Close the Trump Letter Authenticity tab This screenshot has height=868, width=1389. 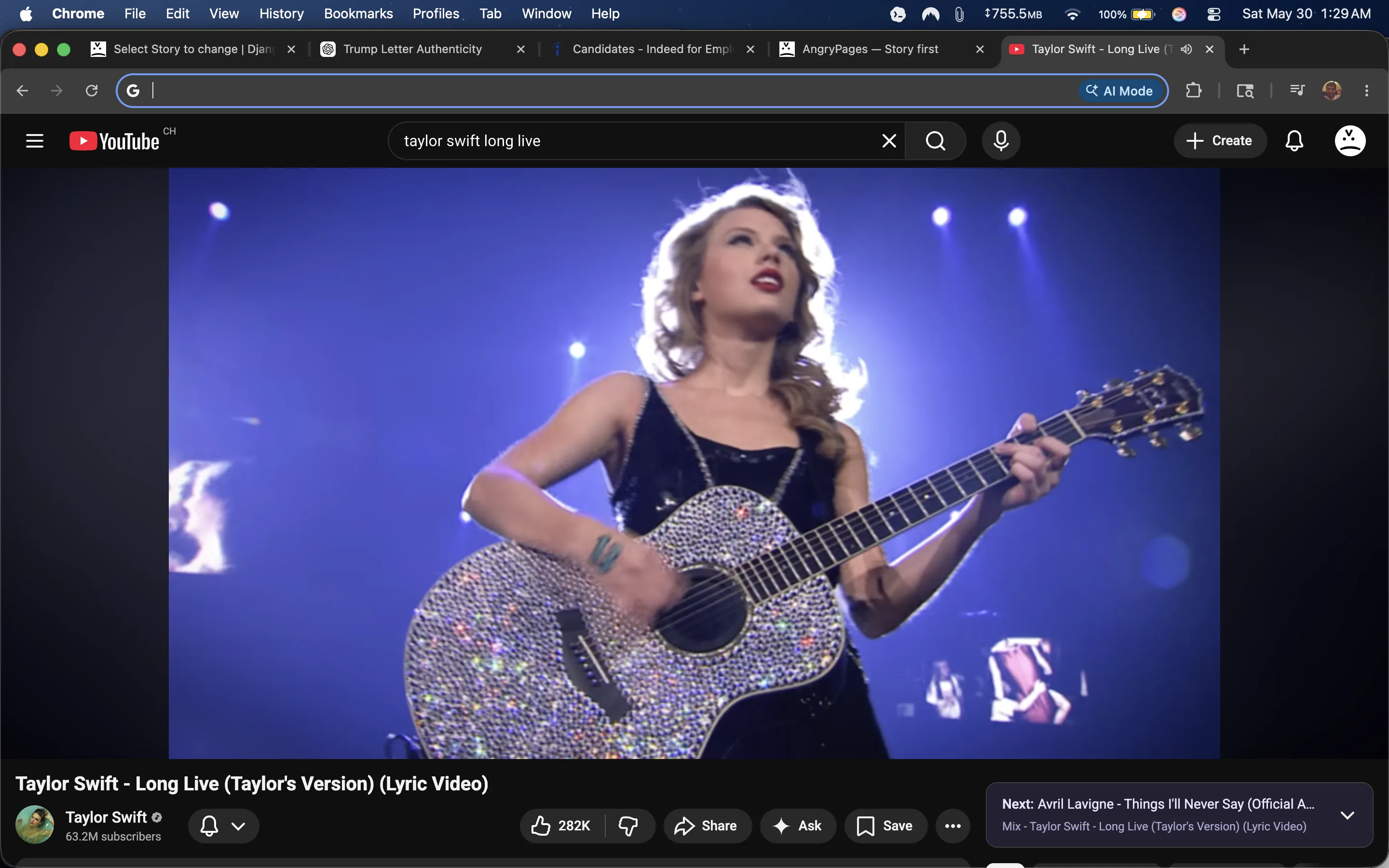point(520,49)
